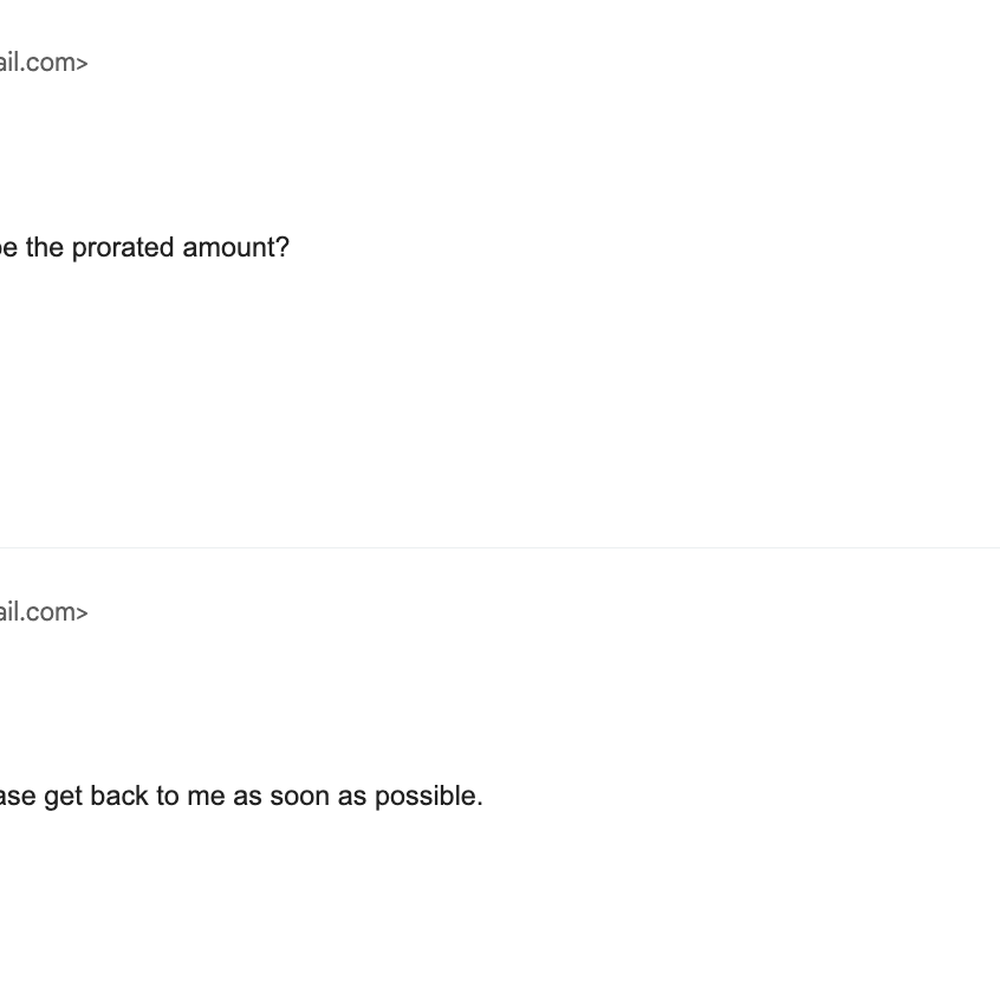
Task: Click the word "prorated" in the question
Action: coord(122,249)
